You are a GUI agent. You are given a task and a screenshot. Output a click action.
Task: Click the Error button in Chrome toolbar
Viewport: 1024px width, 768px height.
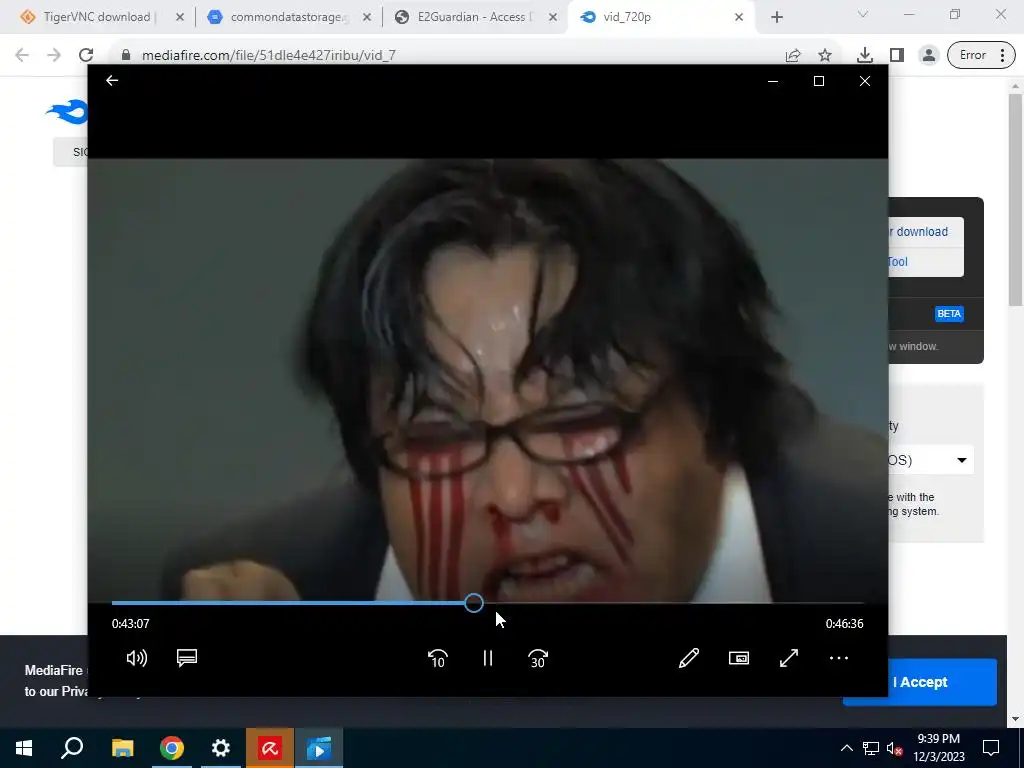click(x=981, y=55)
